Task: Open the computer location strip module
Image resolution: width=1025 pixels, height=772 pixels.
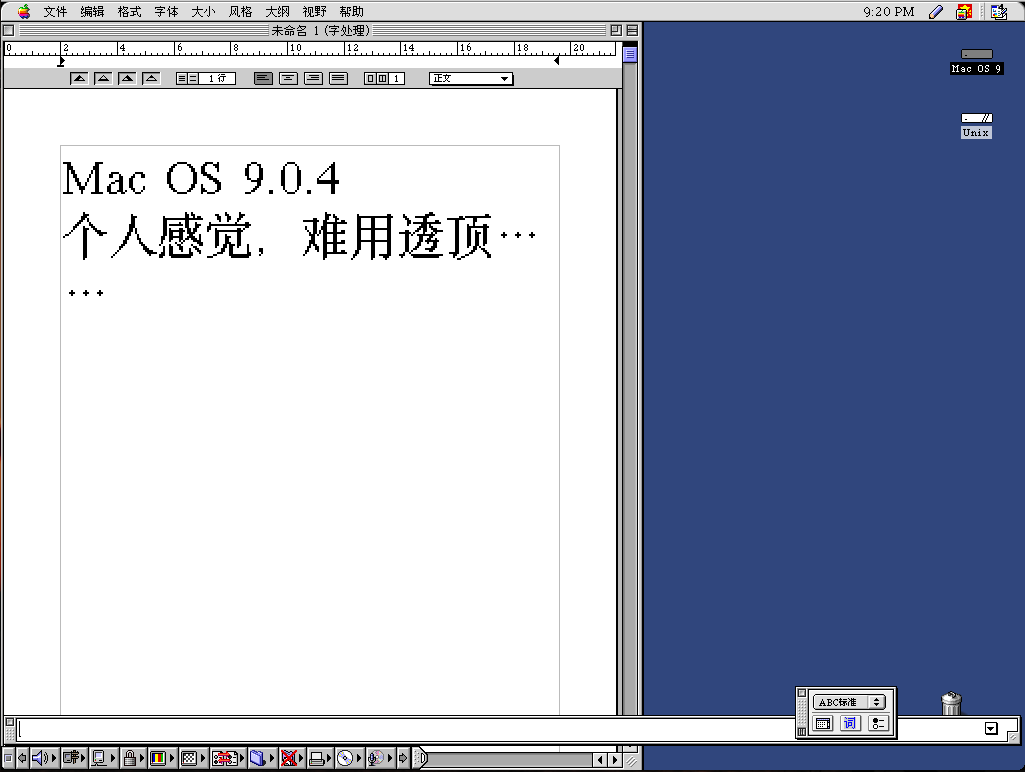Action: 102,758
